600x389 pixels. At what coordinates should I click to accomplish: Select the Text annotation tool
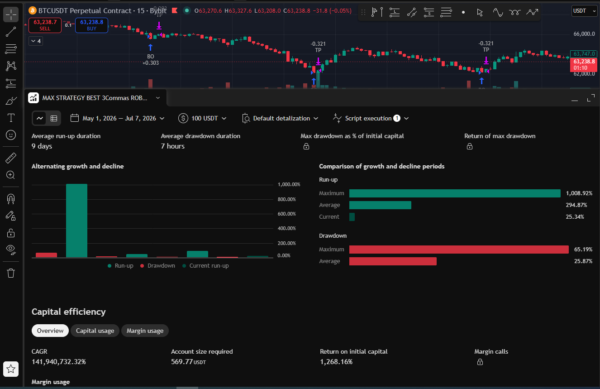pos(11,118)
